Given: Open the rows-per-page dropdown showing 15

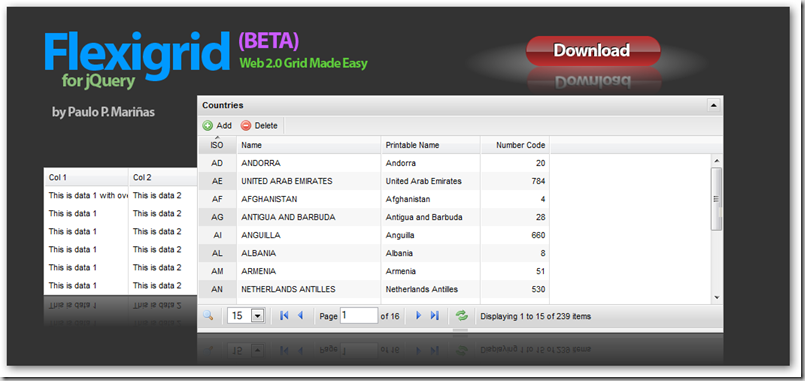Looking at the screenshot, I should (246, 316).
